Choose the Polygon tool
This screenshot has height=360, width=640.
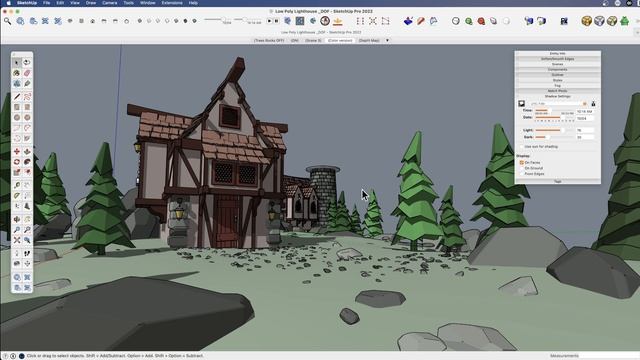click(x=27, y=118)
